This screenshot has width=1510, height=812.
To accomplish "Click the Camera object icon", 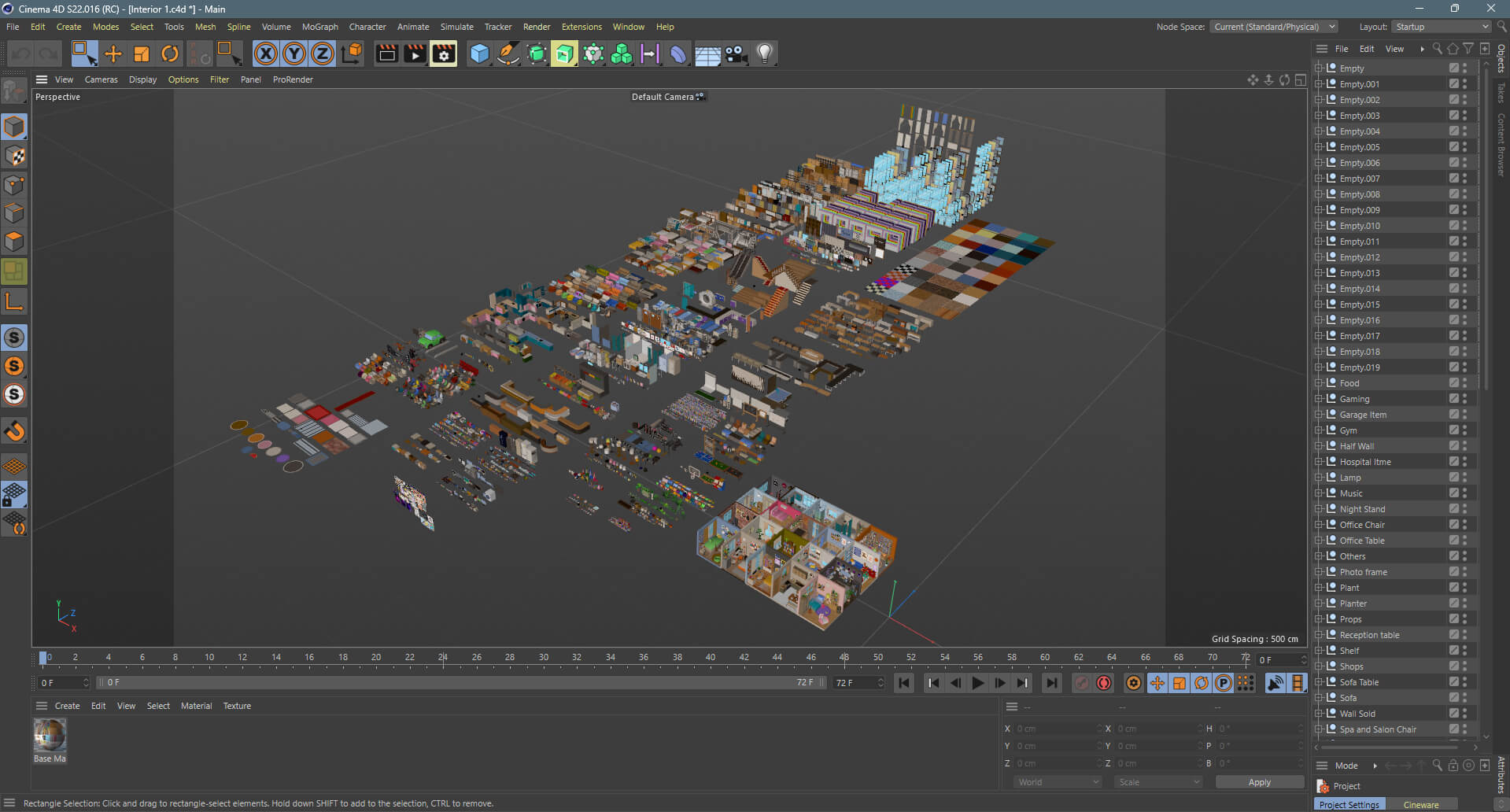I will (x=736, y=54).
